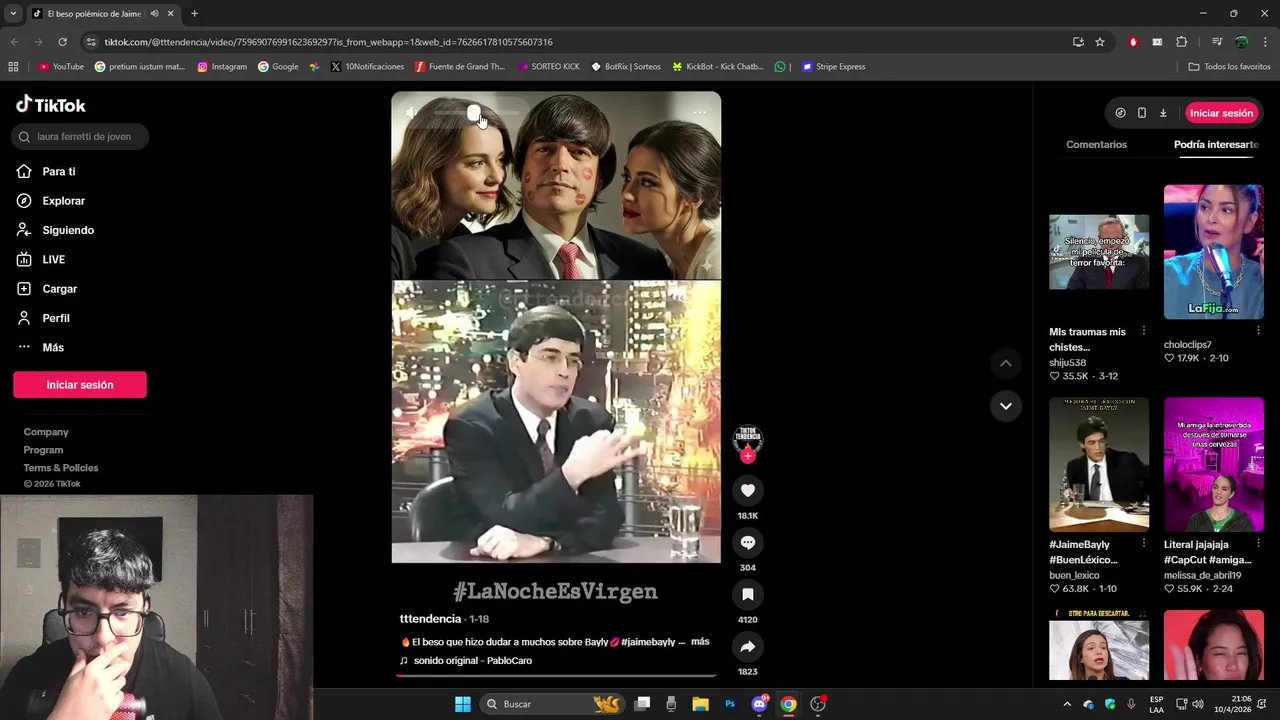This screenshot has height=720, width=1280.
Task: Open options for #JaimeBayly #BuenLéxico video
Action: (1144, 544)
